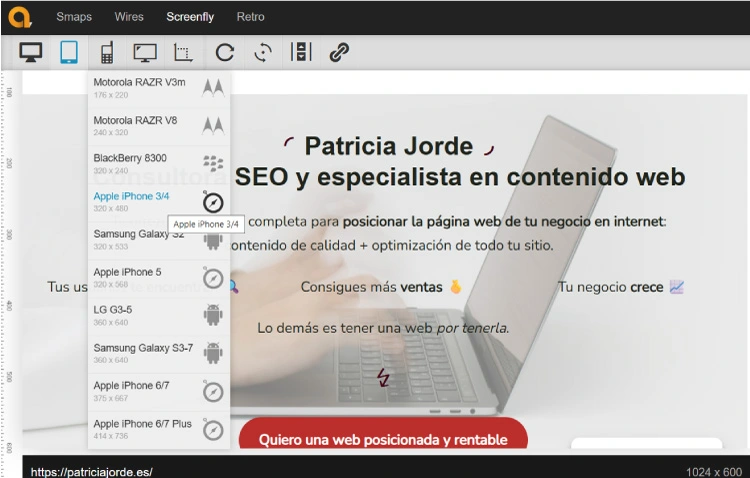
Task: Click the Patricia Jorde heading
Action: [x=389, y=146]
